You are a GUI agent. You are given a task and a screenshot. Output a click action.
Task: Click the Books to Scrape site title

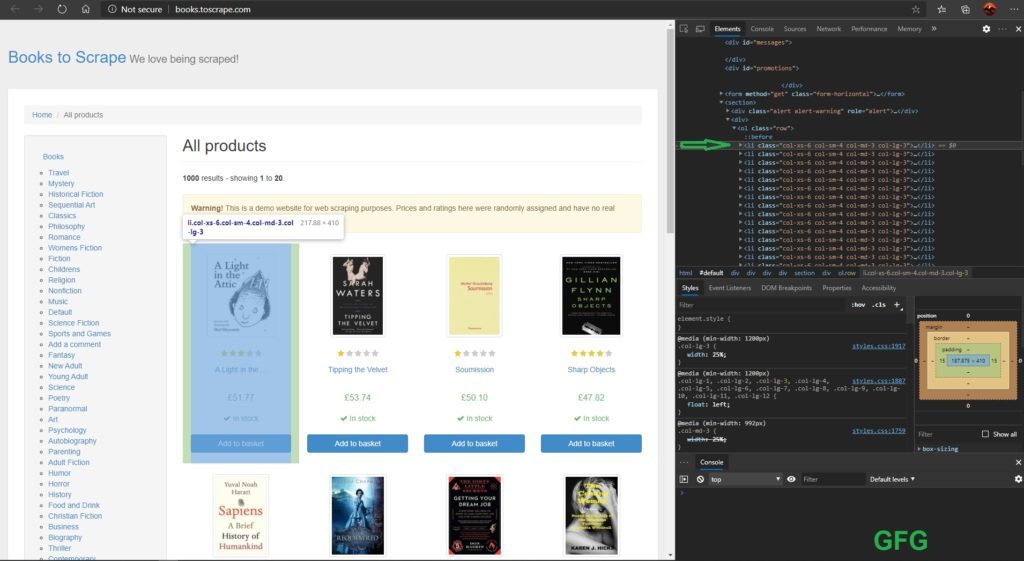click(67, 57)
